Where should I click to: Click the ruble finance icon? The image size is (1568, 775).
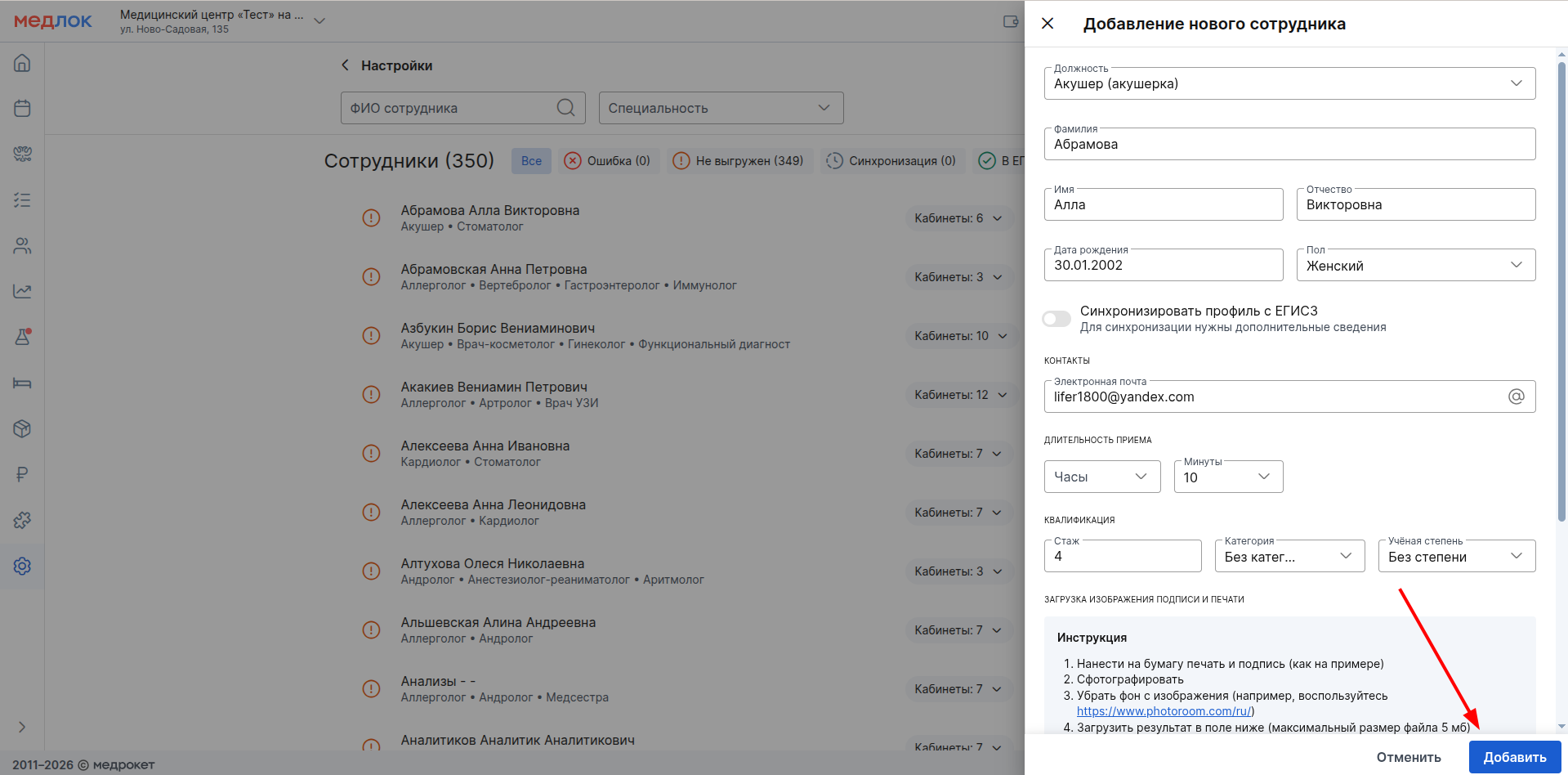22,474
